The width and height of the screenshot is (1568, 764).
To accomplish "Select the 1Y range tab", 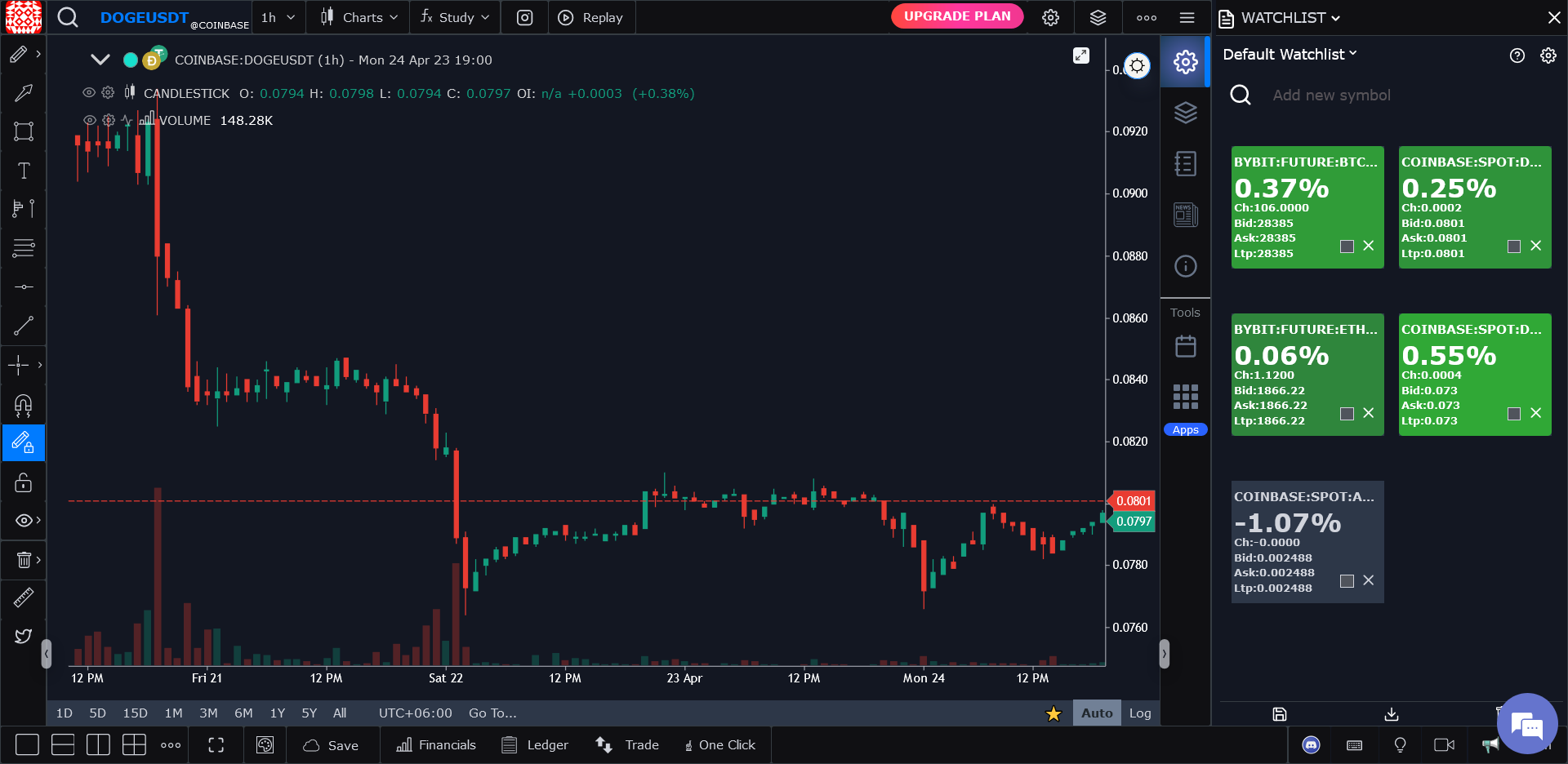I will (x=278, y=713).
